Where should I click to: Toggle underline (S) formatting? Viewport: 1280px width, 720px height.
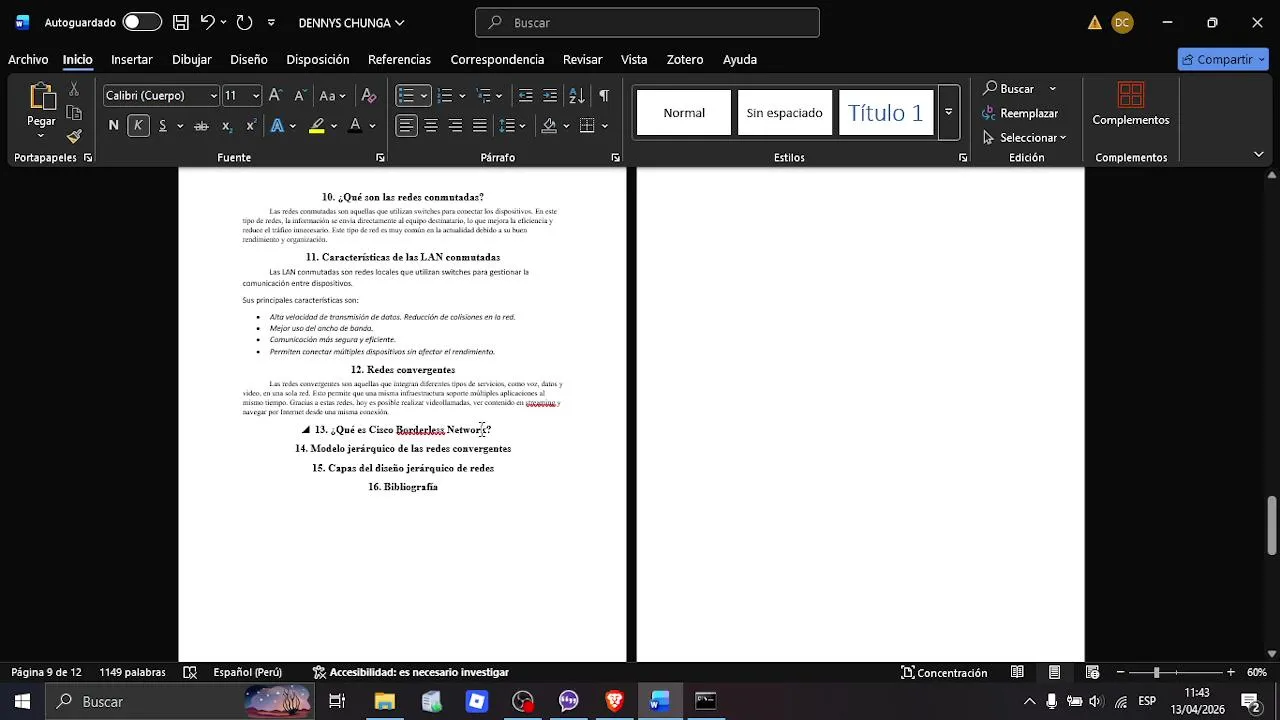(x=163, y=125)
